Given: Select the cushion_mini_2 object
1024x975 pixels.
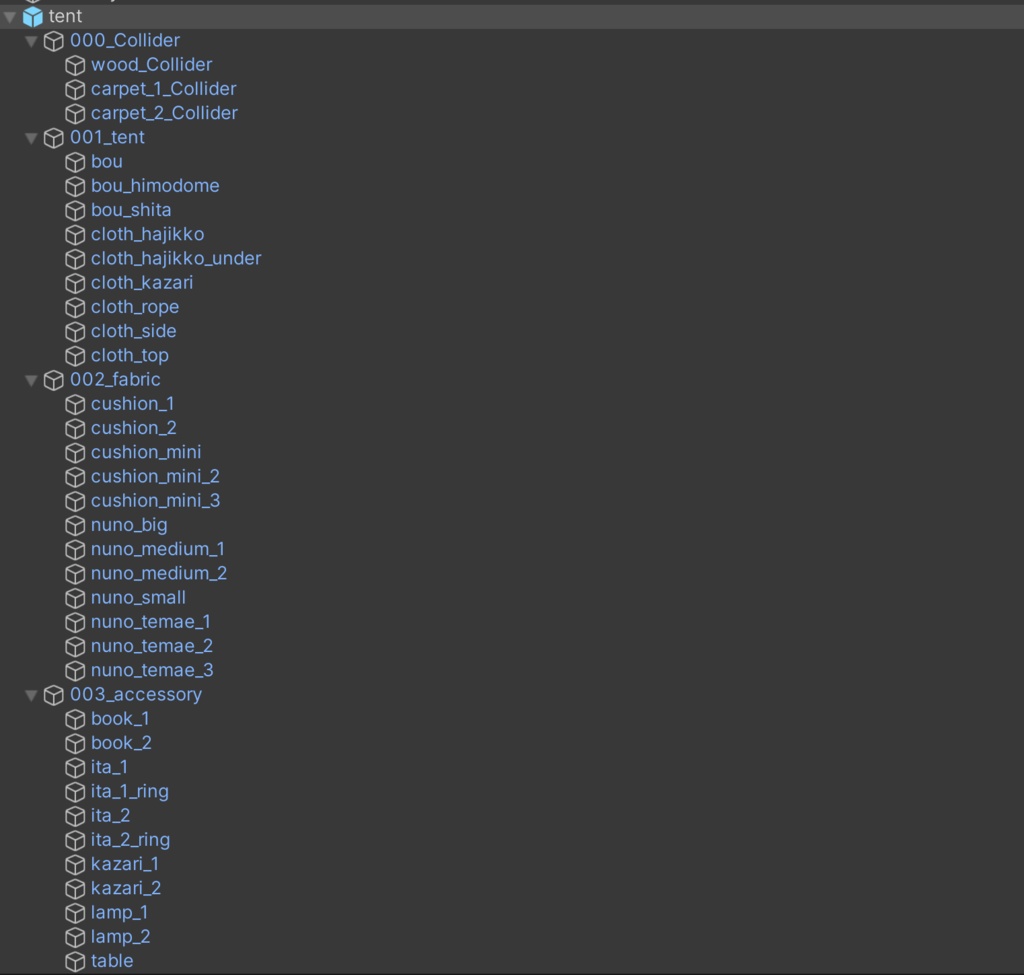Looking at the screenshot, I should pyautogui.click(x=155, y=476).
